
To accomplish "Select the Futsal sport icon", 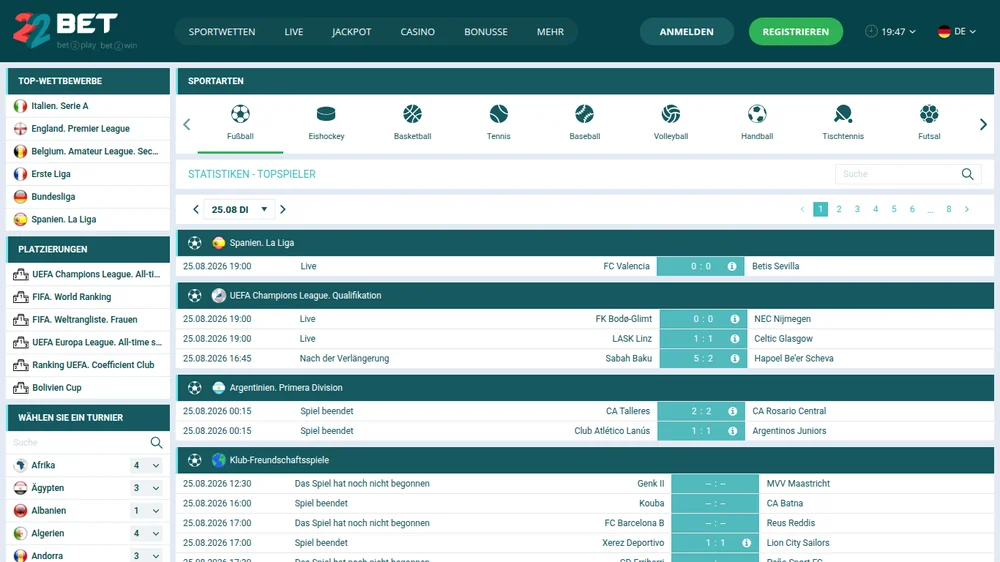I will [929, 114].
